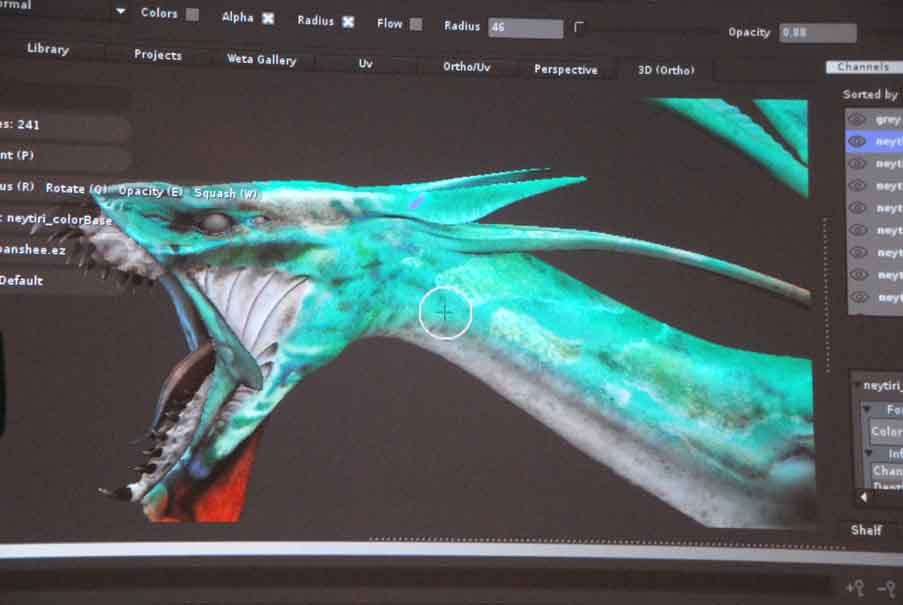Click the 'Sorted by' label above the channel list
The height and width of the screenshot is (605, 903).
[x=871, y=94]
